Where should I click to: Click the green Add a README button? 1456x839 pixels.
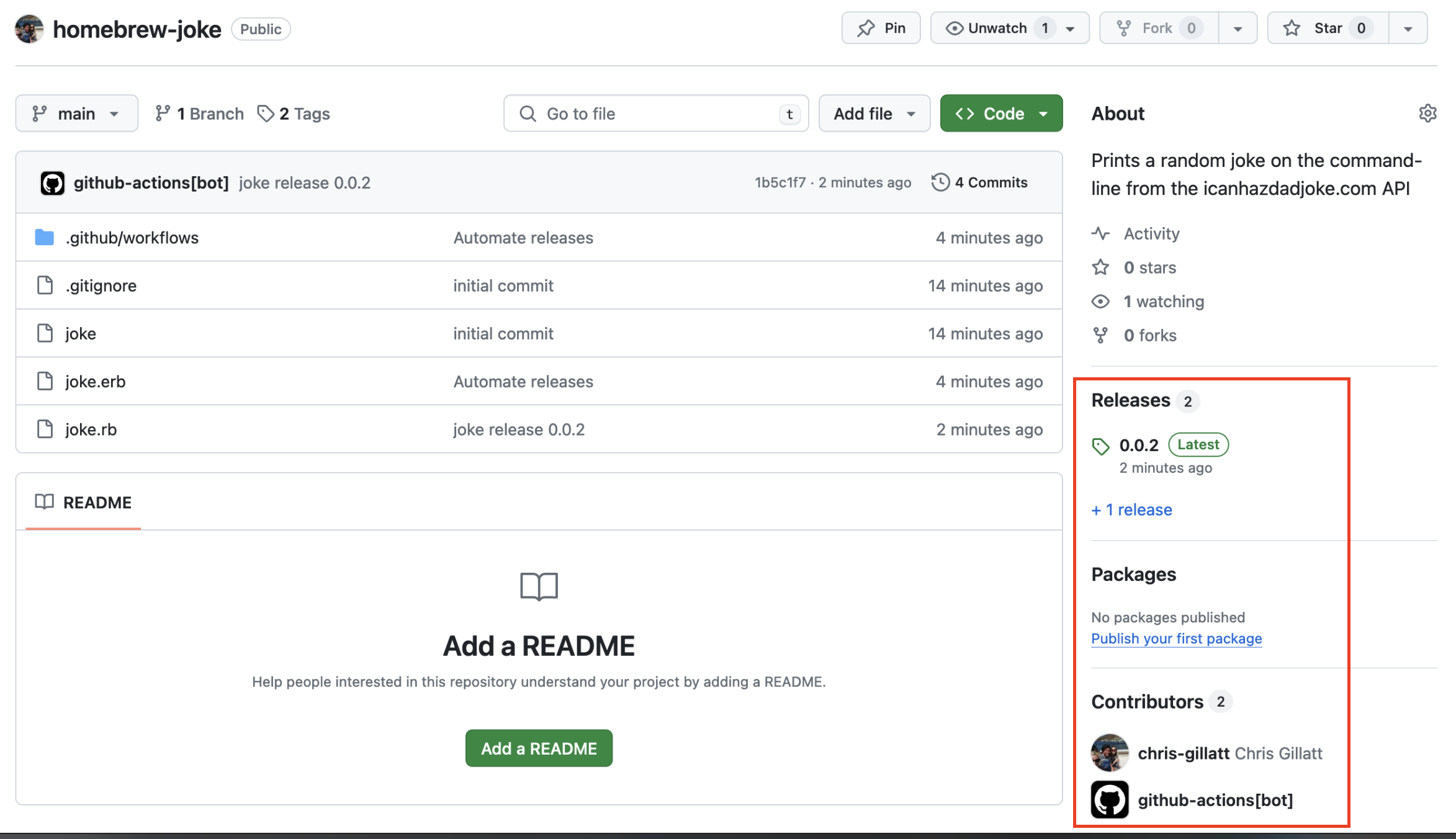click(x=538, y=748)
